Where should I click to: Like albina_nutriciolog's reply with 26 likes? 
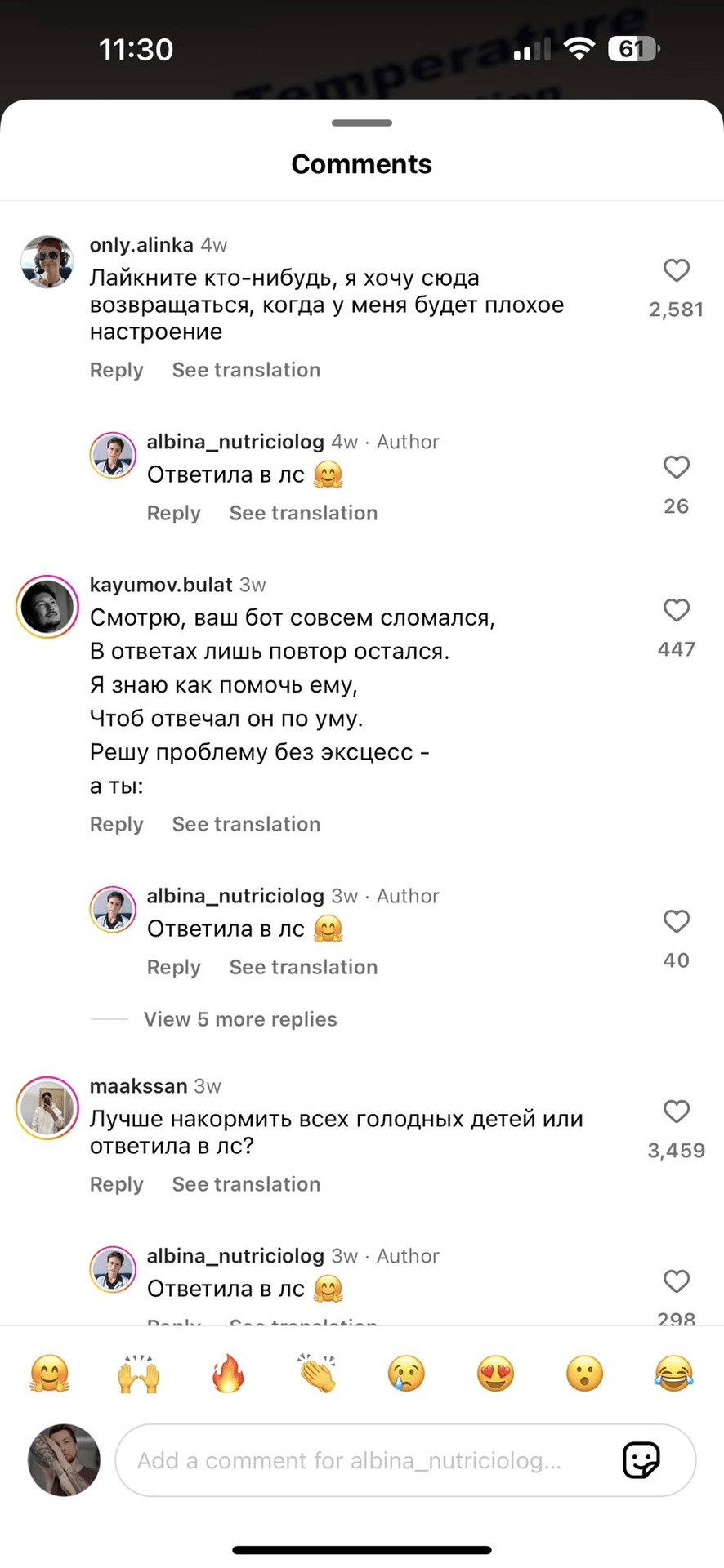tap(676, 467)
